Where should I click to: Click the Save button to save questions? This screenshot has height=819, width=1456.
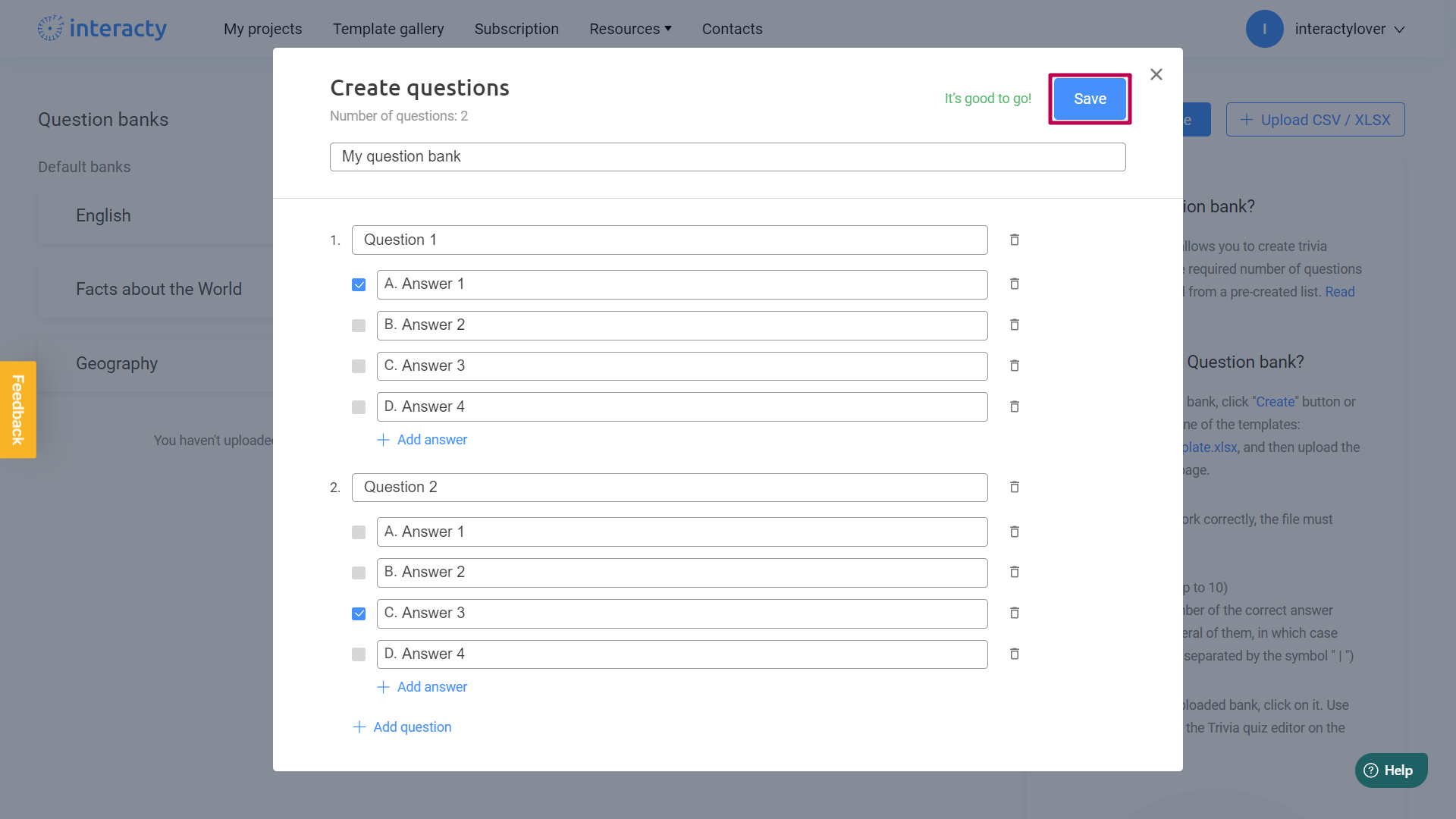pos(1089,98)
